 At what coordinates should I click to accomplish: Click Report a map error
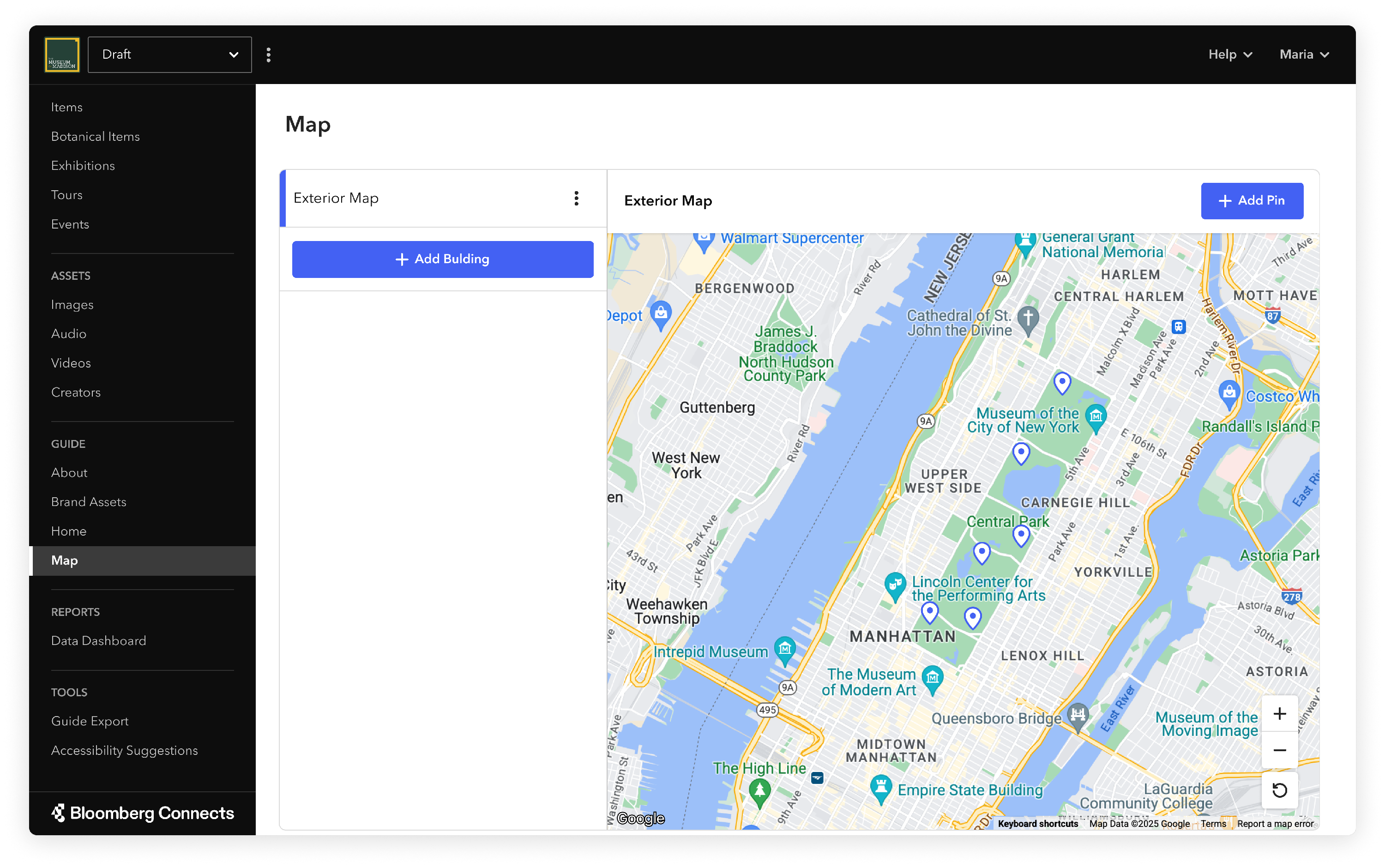click(x=1275, y=825)
